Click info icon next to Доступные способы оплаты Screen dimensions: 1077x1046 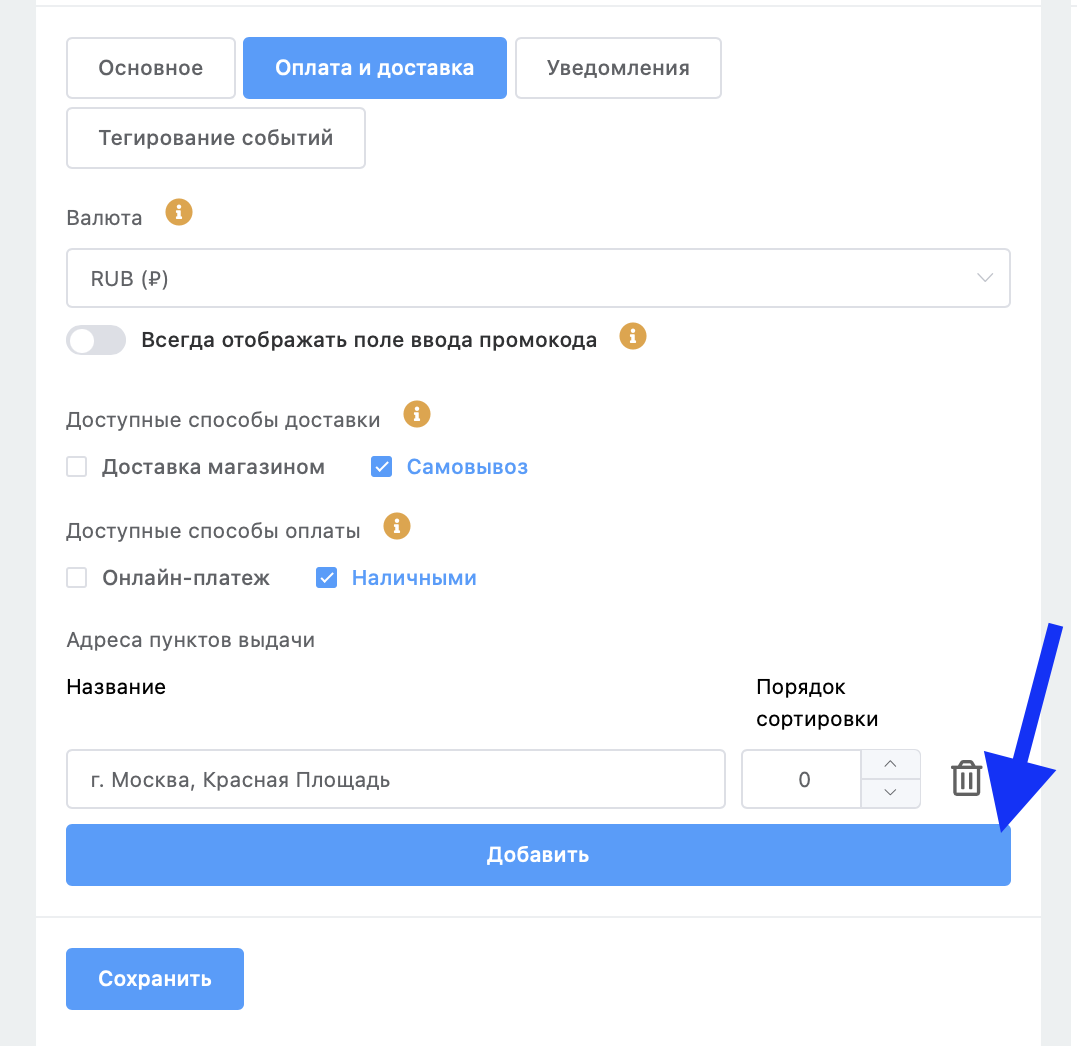[398, 526]
